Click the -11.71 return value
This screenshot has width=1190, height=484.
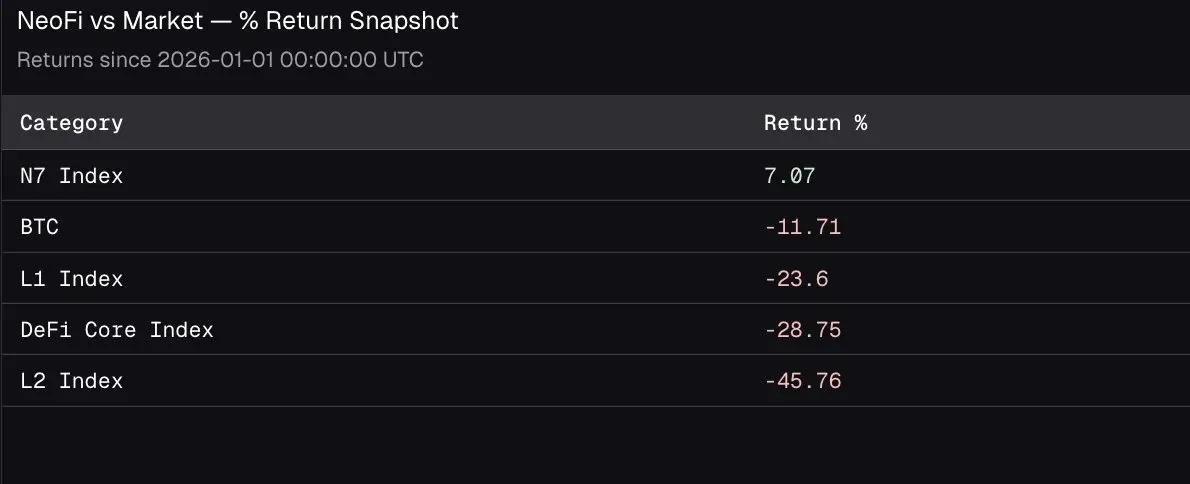802,227
